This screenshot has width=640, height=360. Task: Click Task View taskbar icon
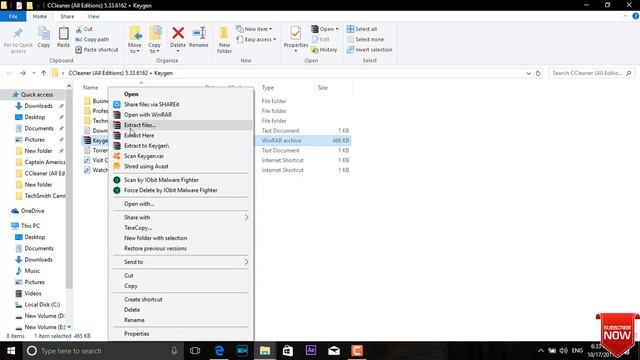point(195,351)
